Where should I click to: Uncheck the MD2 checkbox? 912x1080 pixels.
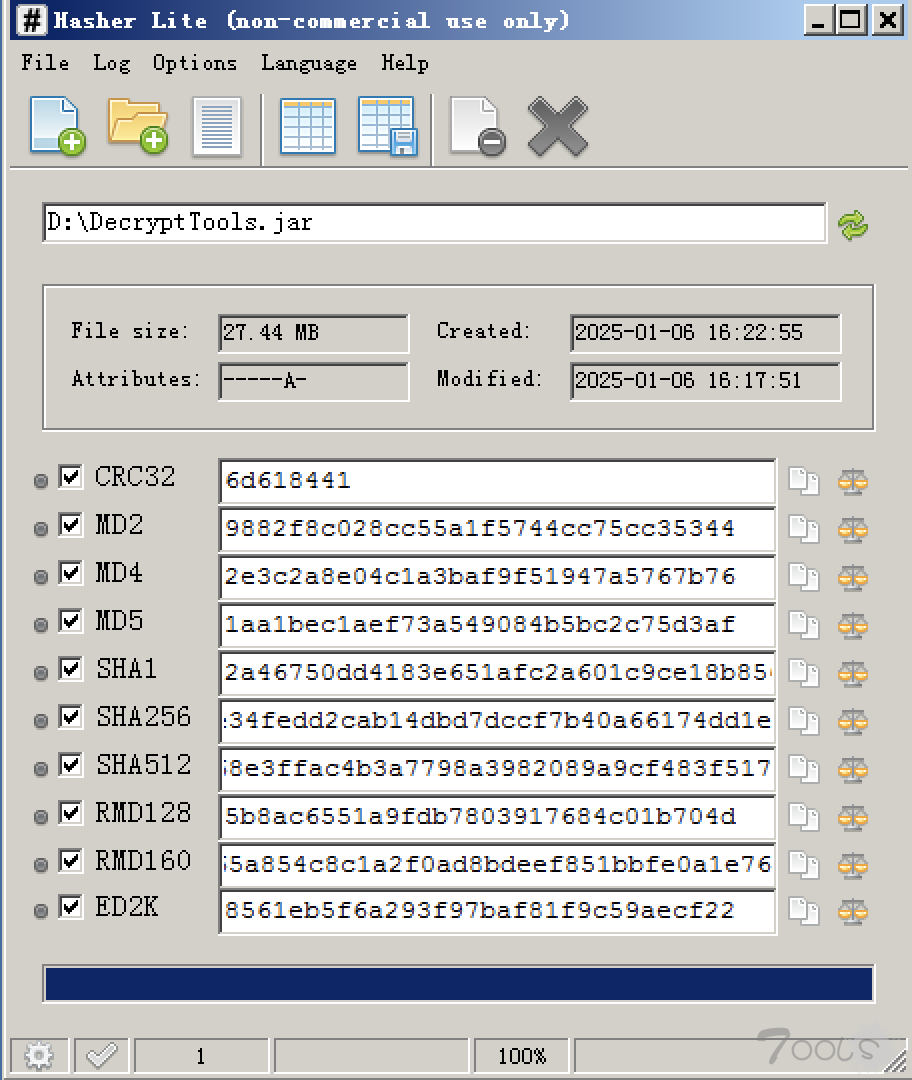click(70, 525)
